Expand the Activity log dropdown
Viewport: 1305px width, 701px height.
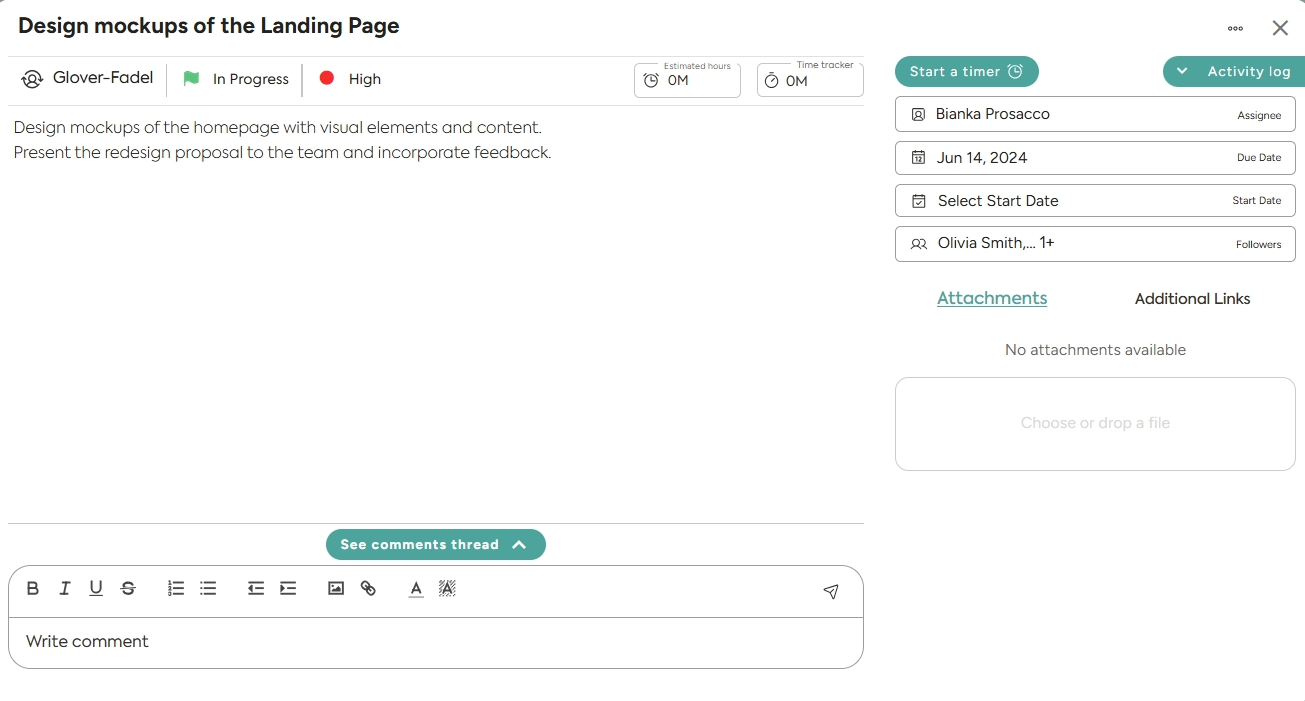[1233, 72]
